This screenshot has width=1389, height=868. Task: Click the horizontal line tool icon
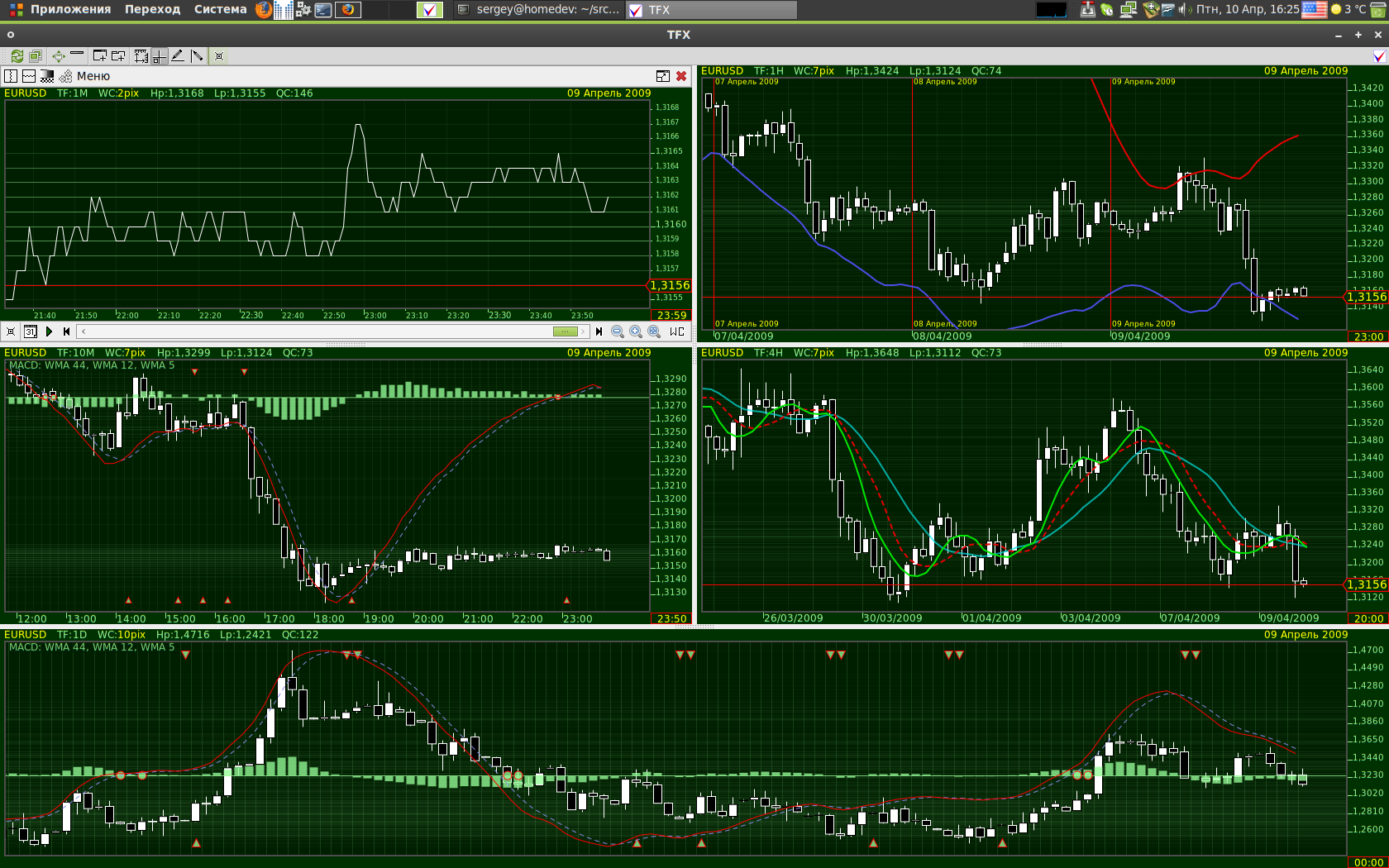tap(77, 54)
